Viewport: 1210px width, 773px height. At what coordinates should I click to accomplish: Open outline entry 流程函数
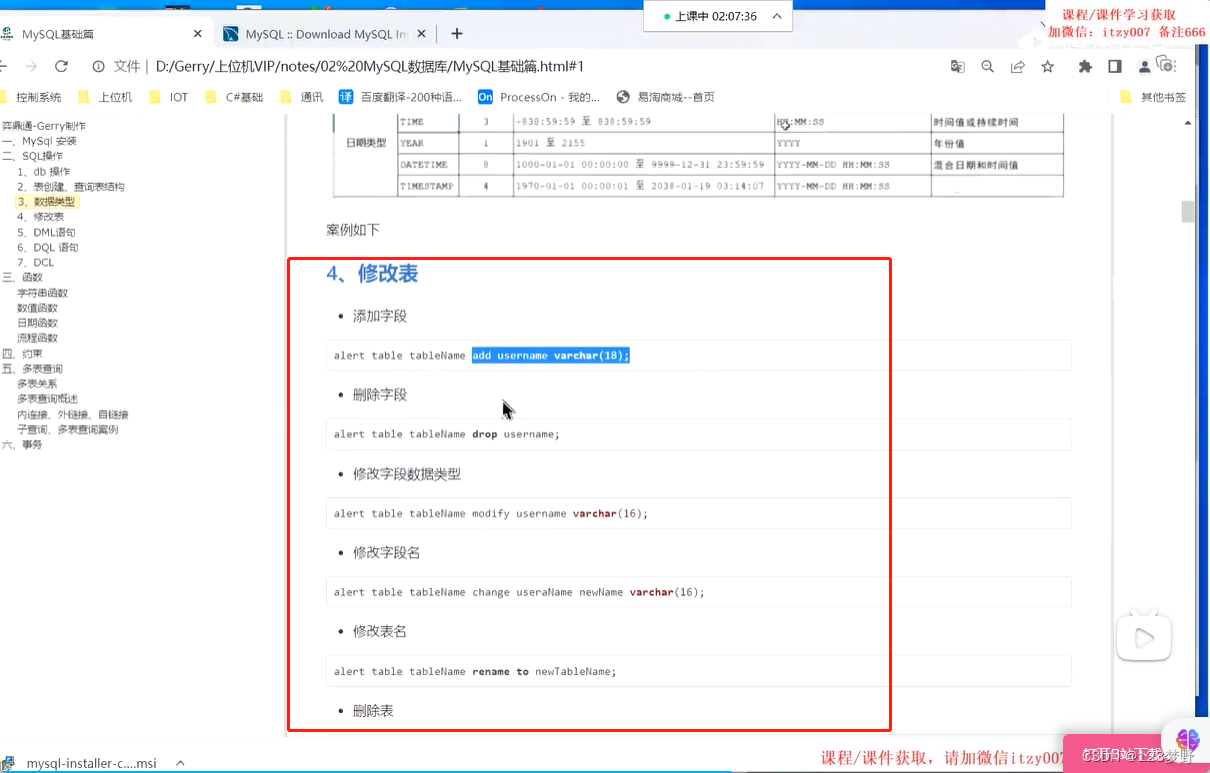coord(37,338)
